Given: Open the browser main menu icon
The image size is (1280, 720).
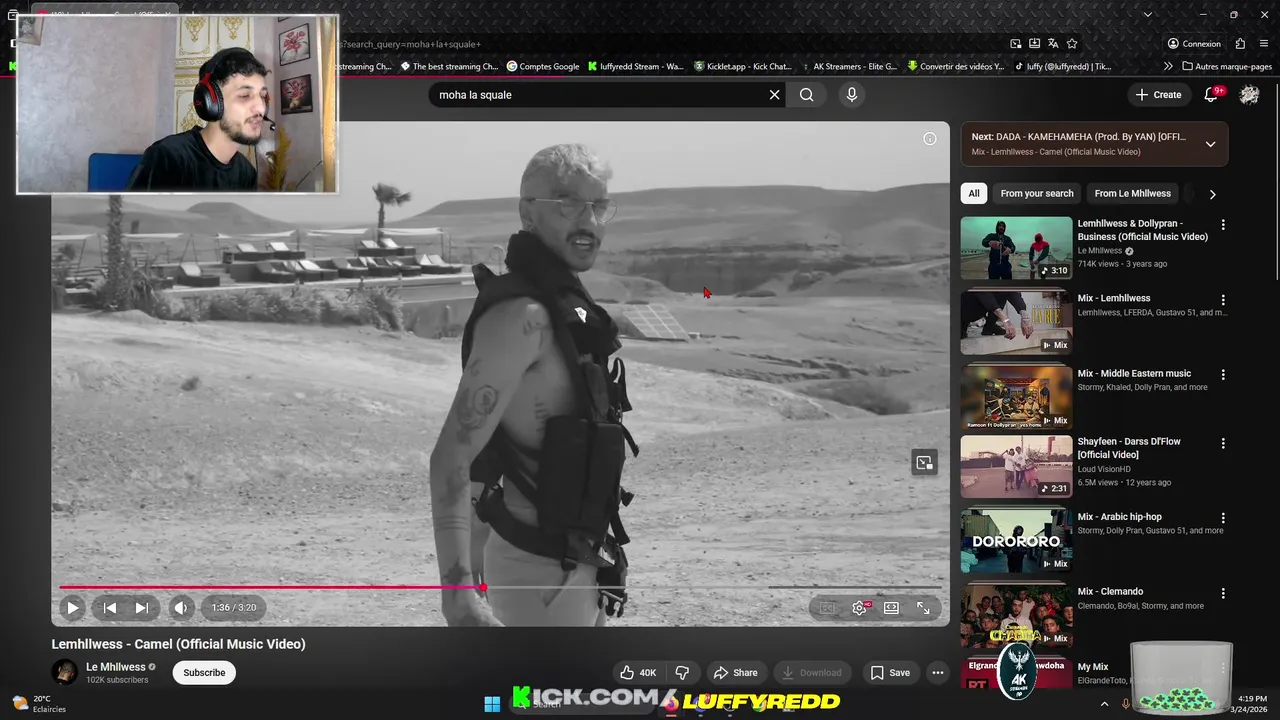Looking at the screenshot, I should [x=1265, y=44].
